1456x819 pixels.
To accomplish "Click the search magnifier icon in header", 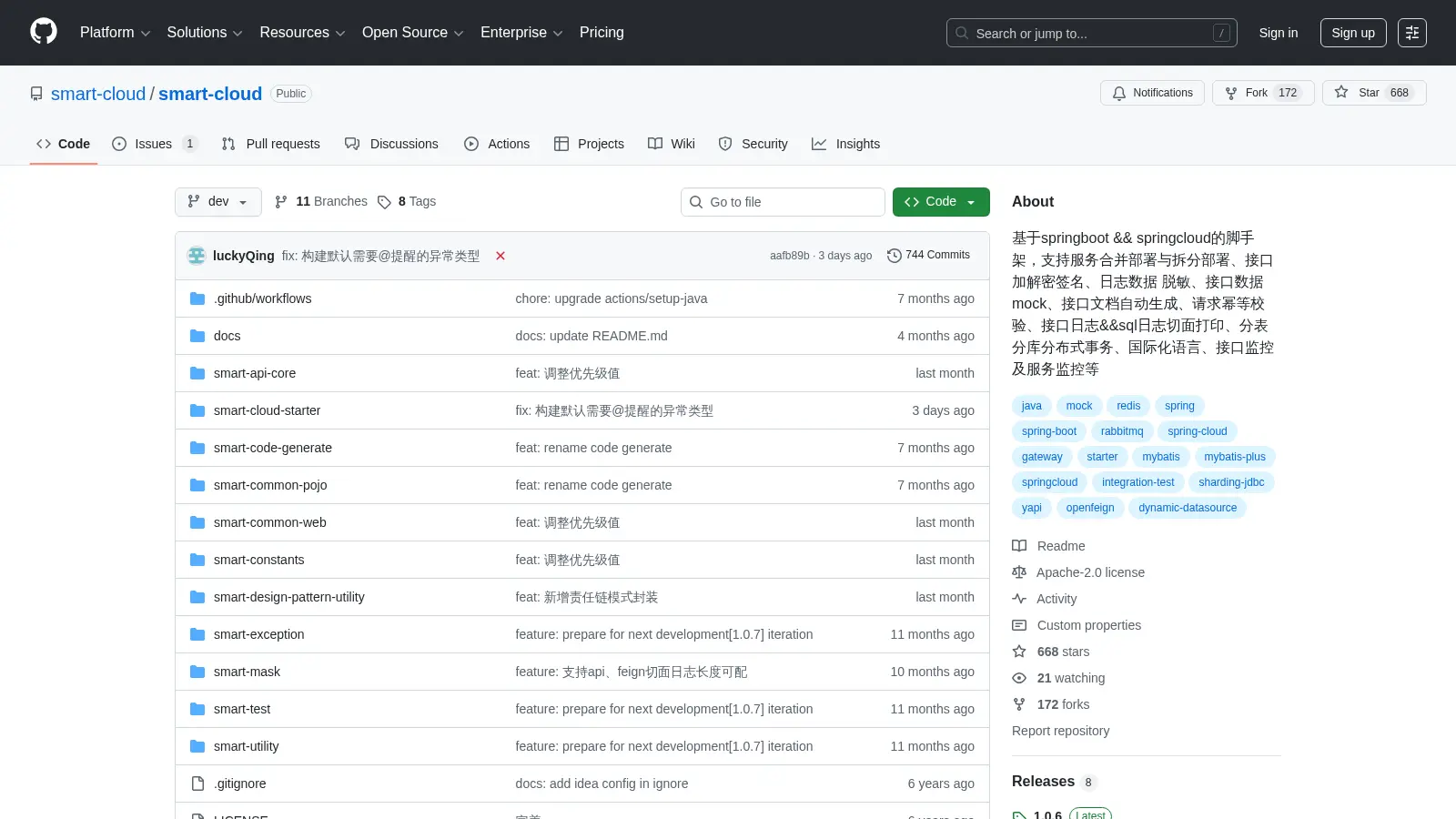I will point(962,33).
